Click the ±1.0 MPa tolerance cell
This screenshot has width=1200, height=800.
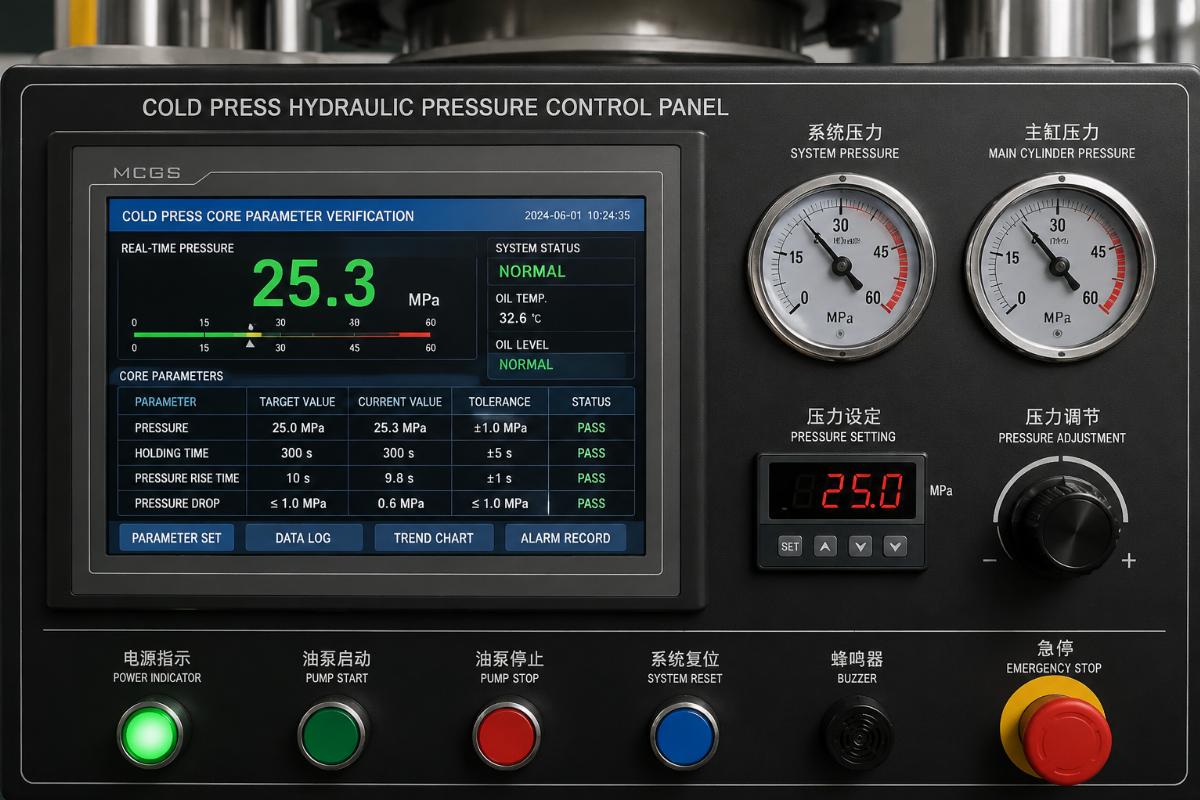pos(500,427)
